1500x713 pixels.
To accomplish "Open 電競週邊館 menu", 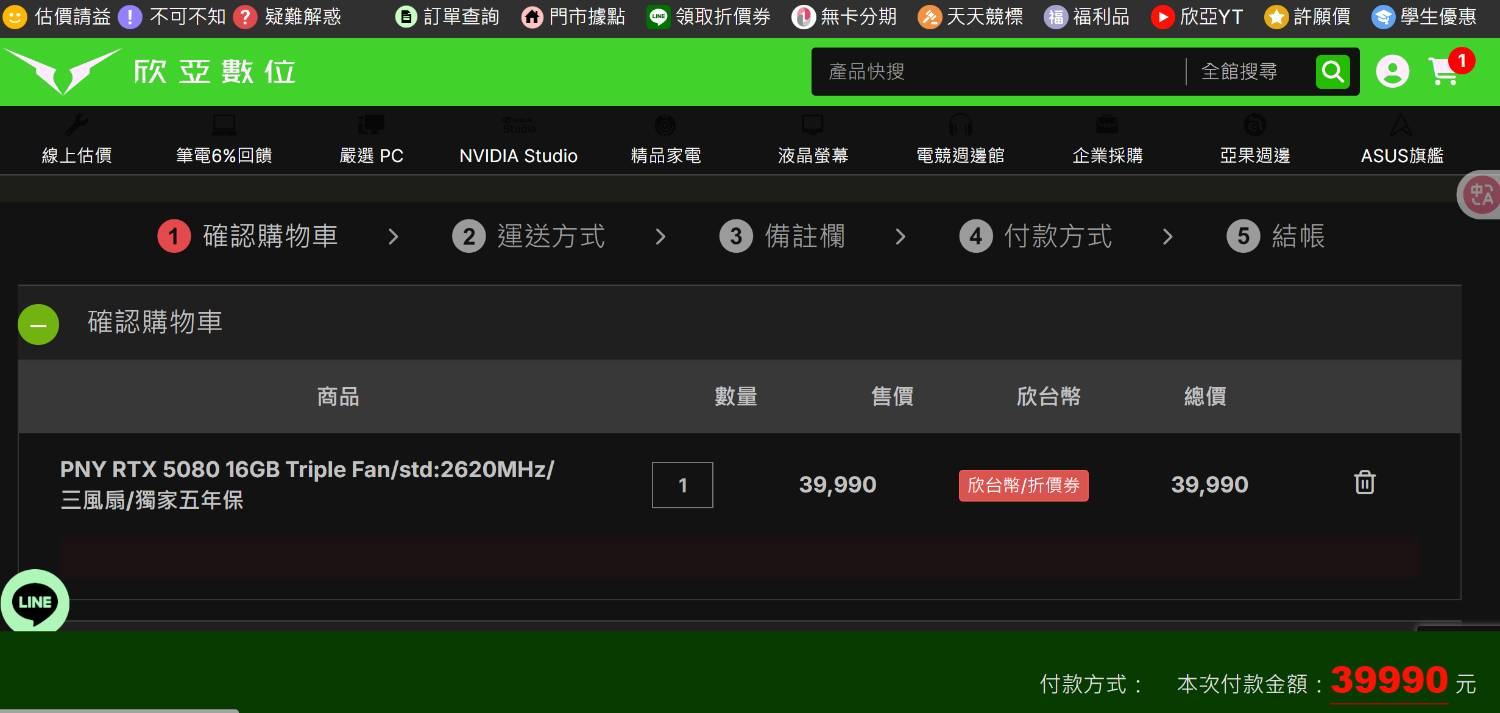I will click(x=960, y=140).
